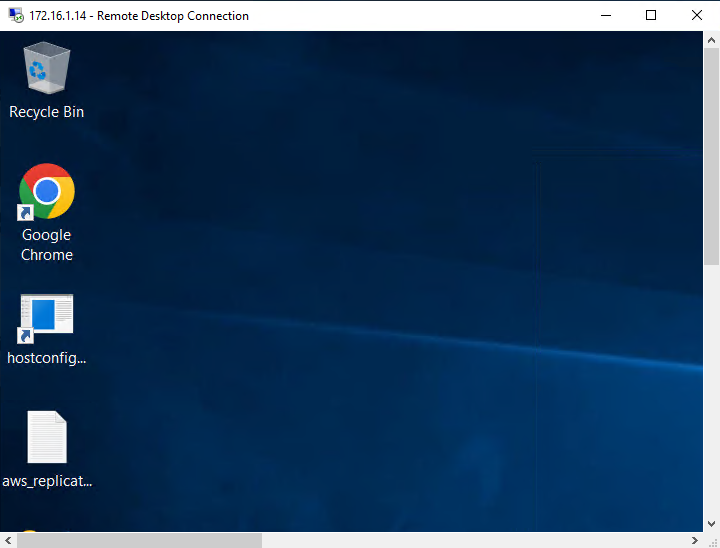Click the vertical scrollbar up arrow
This screenshot has width=720, height=548.
click(711, 40)
